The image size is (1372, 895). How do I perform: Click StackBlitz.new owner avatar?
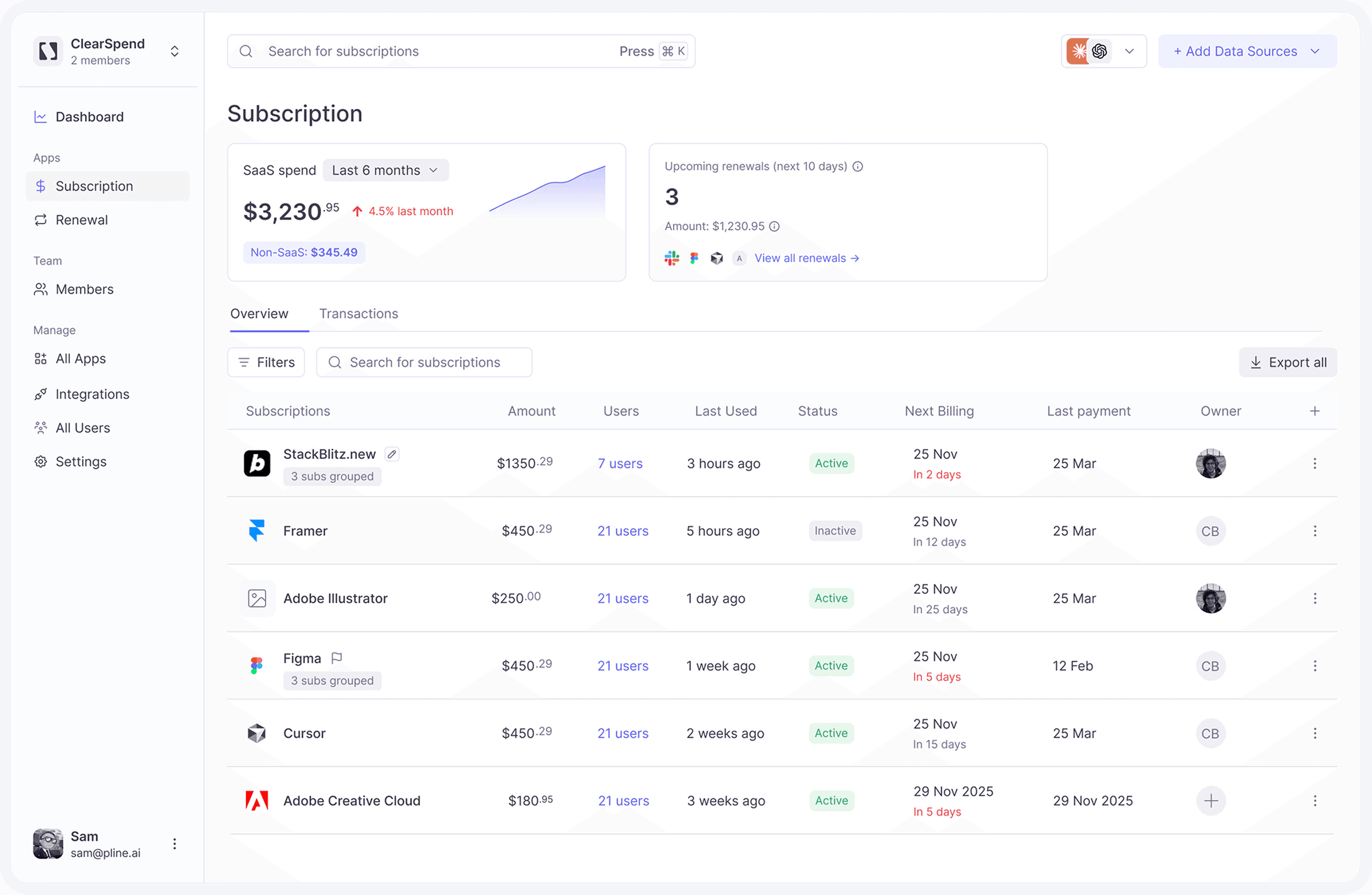tap(1211, 464)
